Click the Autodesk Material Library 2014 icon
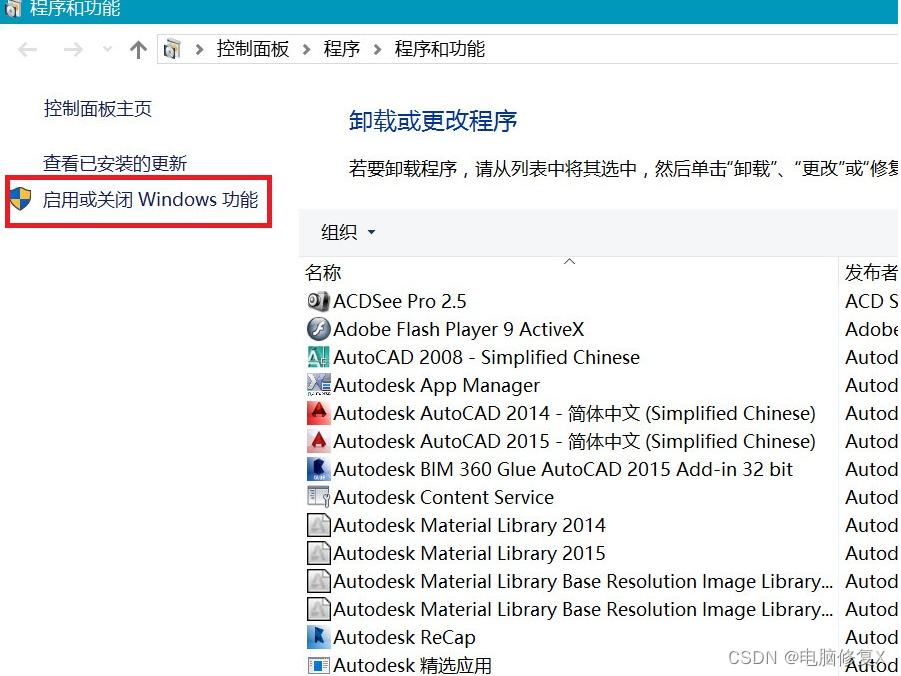 coord(318,525)
